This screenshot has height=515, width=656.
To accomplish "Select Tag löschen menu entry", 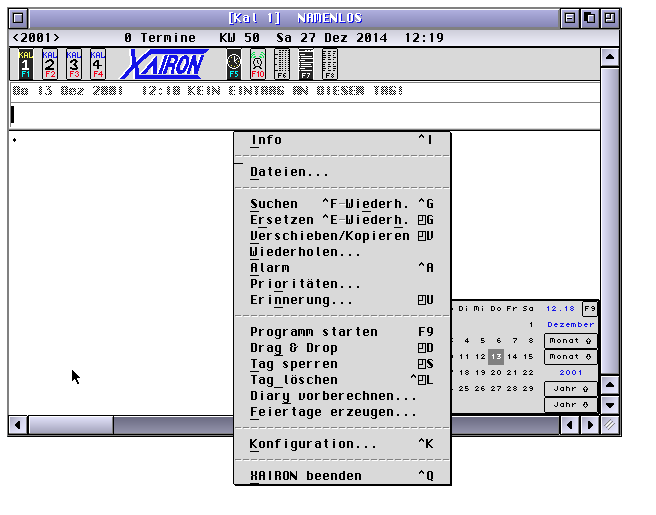I will (x=342, y=380).
